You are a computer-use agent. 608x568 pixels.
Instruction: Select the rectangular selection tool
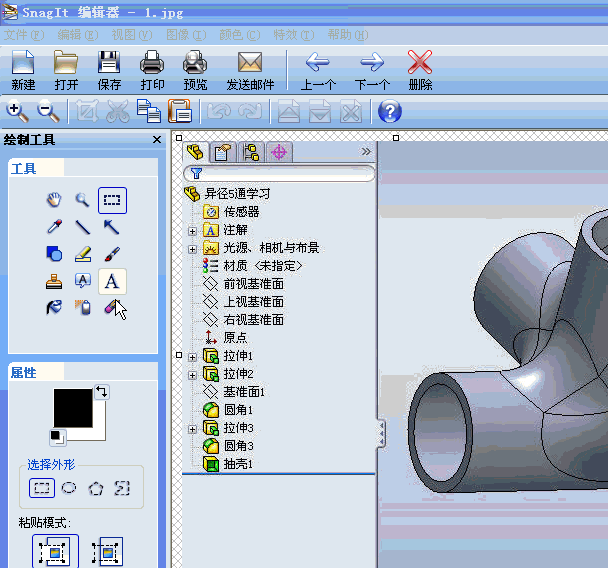coord(112,200)
